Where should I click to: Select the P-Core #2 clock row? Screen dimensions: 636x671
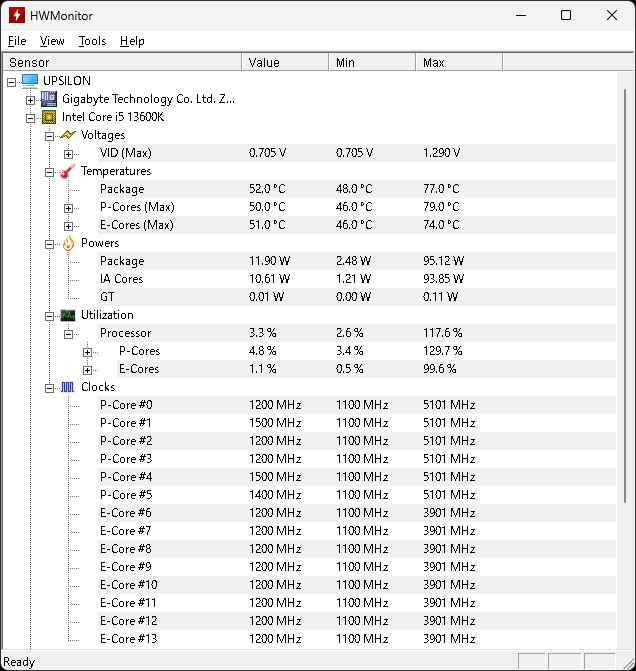[x=357, y=441]
